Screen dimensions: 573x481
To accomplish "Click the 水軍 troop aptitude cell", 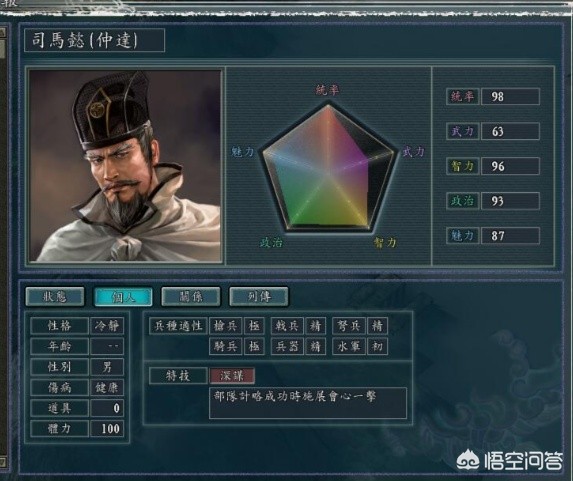I will point(349,346).
